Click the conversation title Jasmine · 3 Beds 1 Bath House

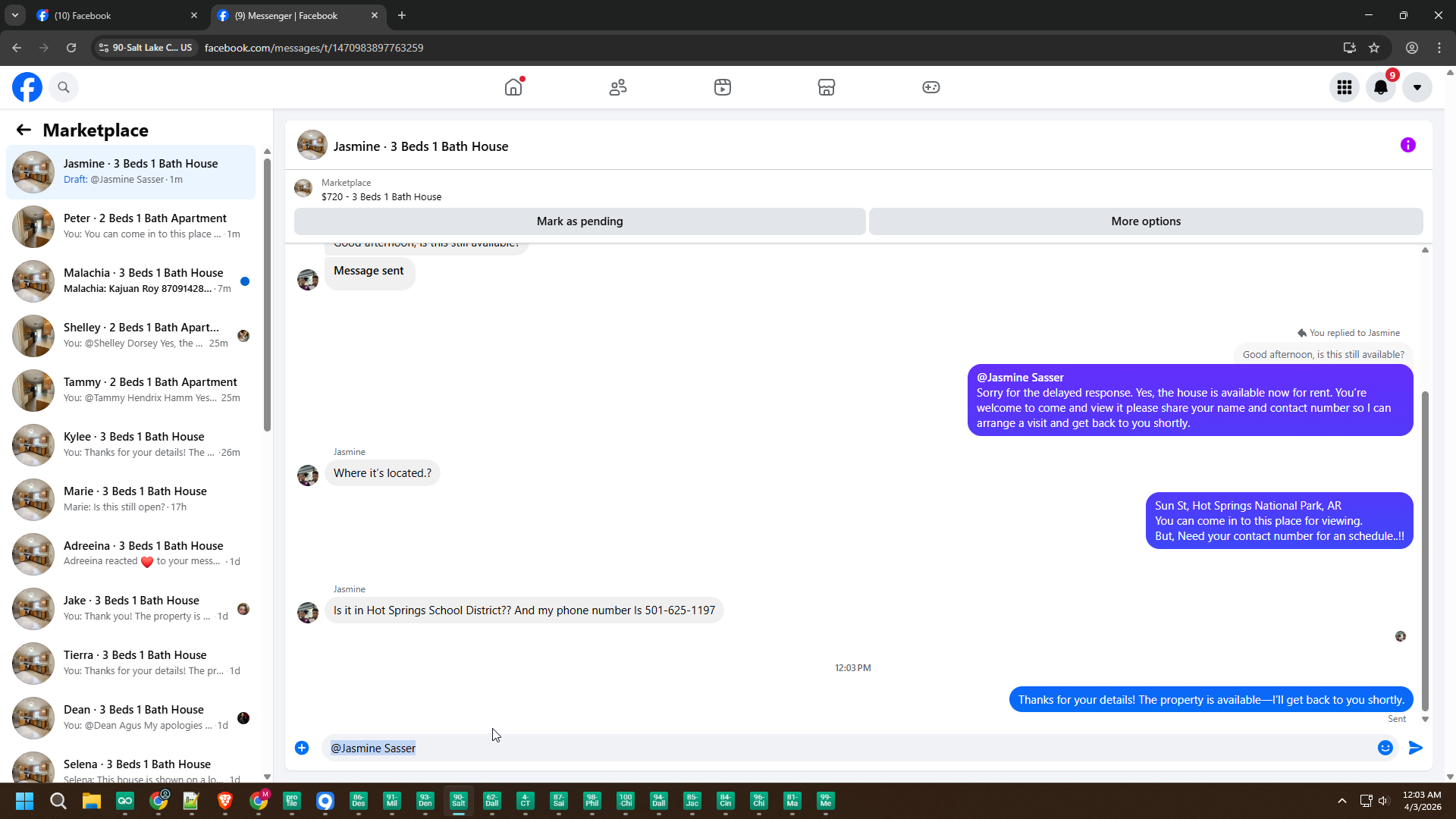421,146
